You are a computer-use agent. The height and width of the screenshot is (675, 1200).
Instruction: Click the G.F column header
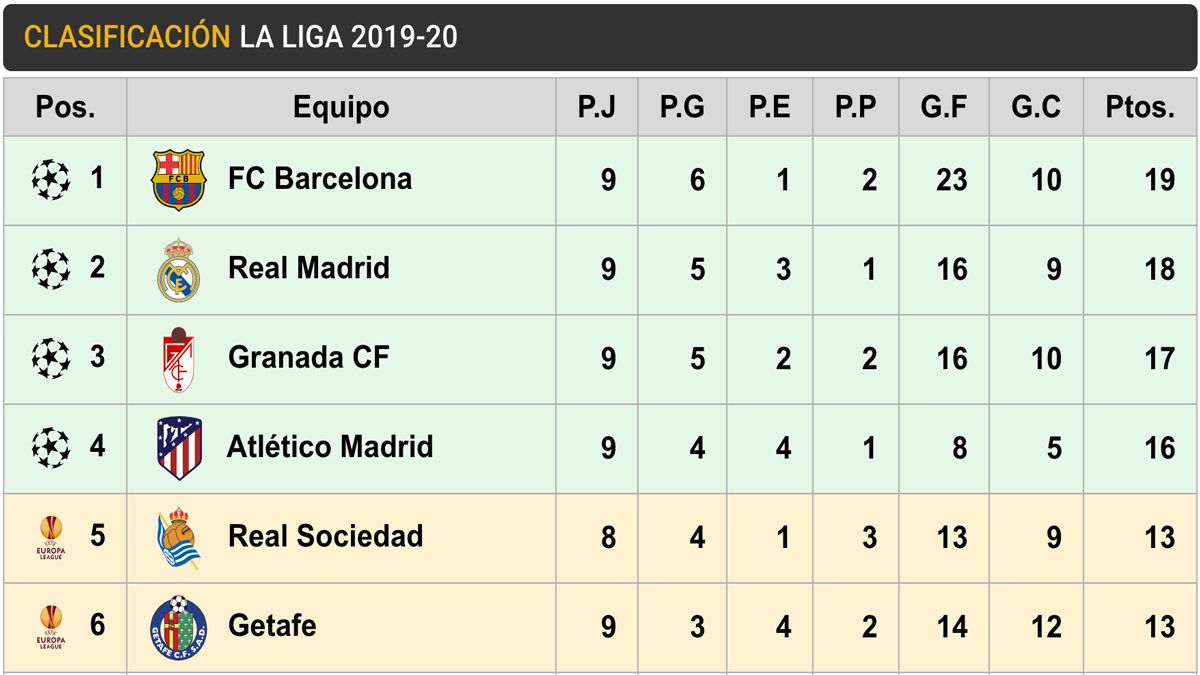[x=944, y=107]
